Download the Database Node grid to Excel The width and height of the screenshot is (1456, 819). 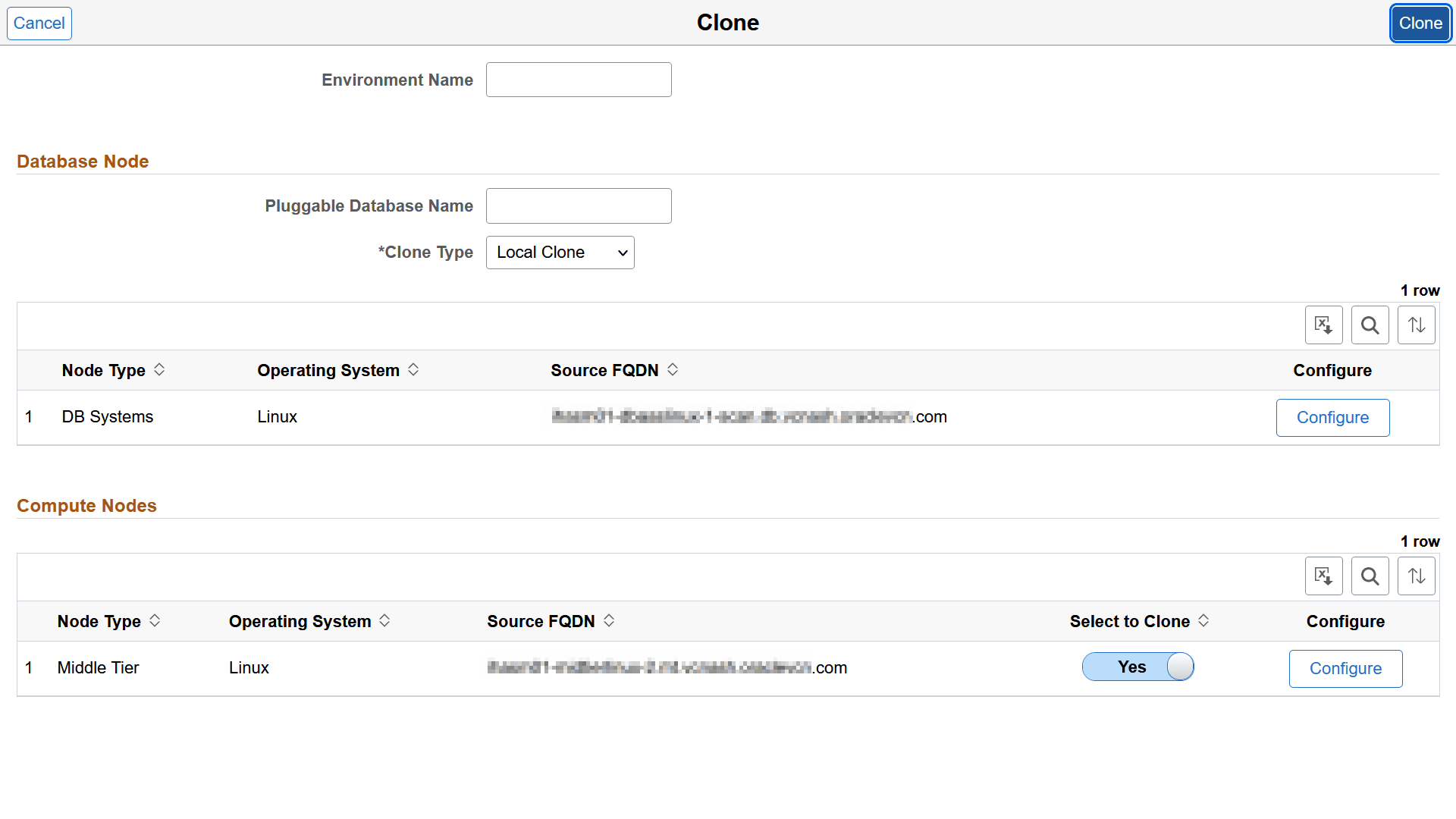pos(1323,325)
